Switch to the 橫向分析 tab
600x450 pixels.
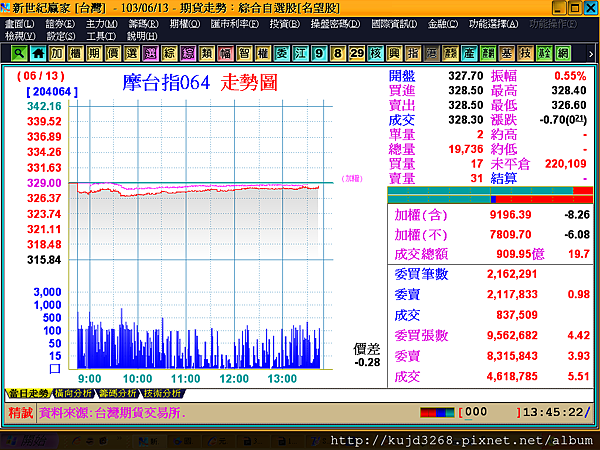click(x=73, y=393)
